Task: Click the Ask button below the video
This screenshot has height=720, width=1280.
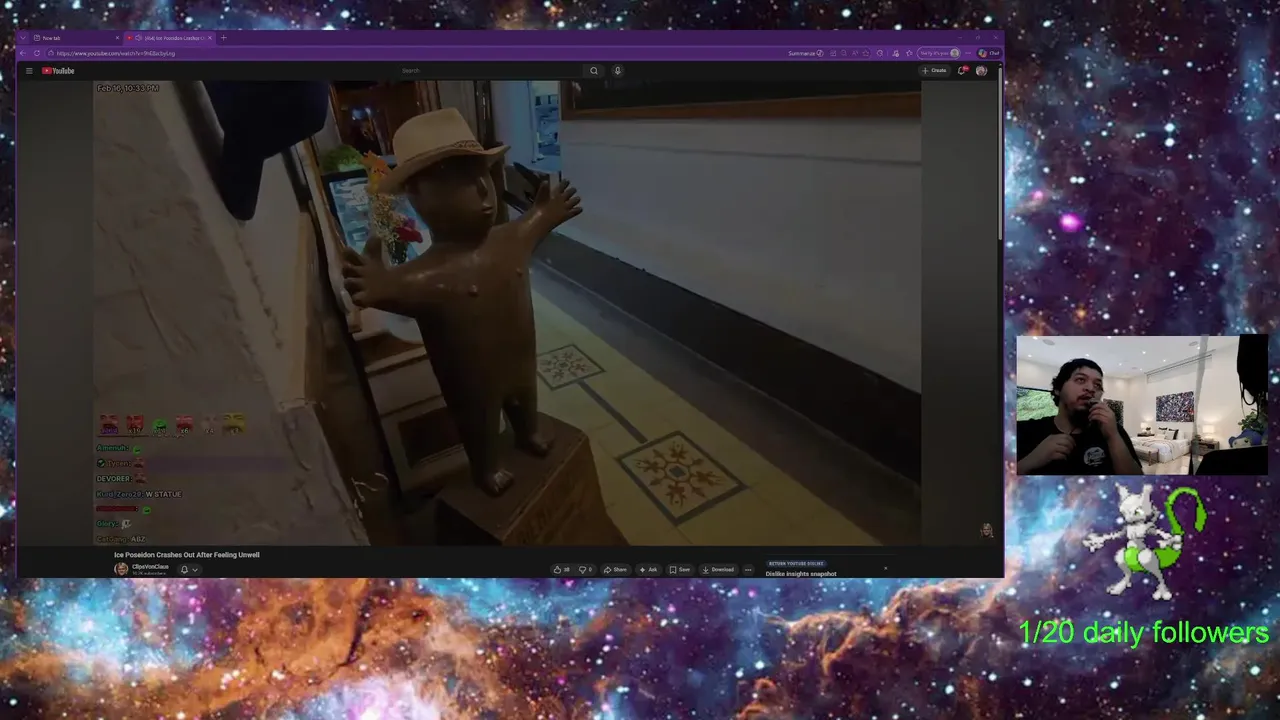Action: click(649, 570)
